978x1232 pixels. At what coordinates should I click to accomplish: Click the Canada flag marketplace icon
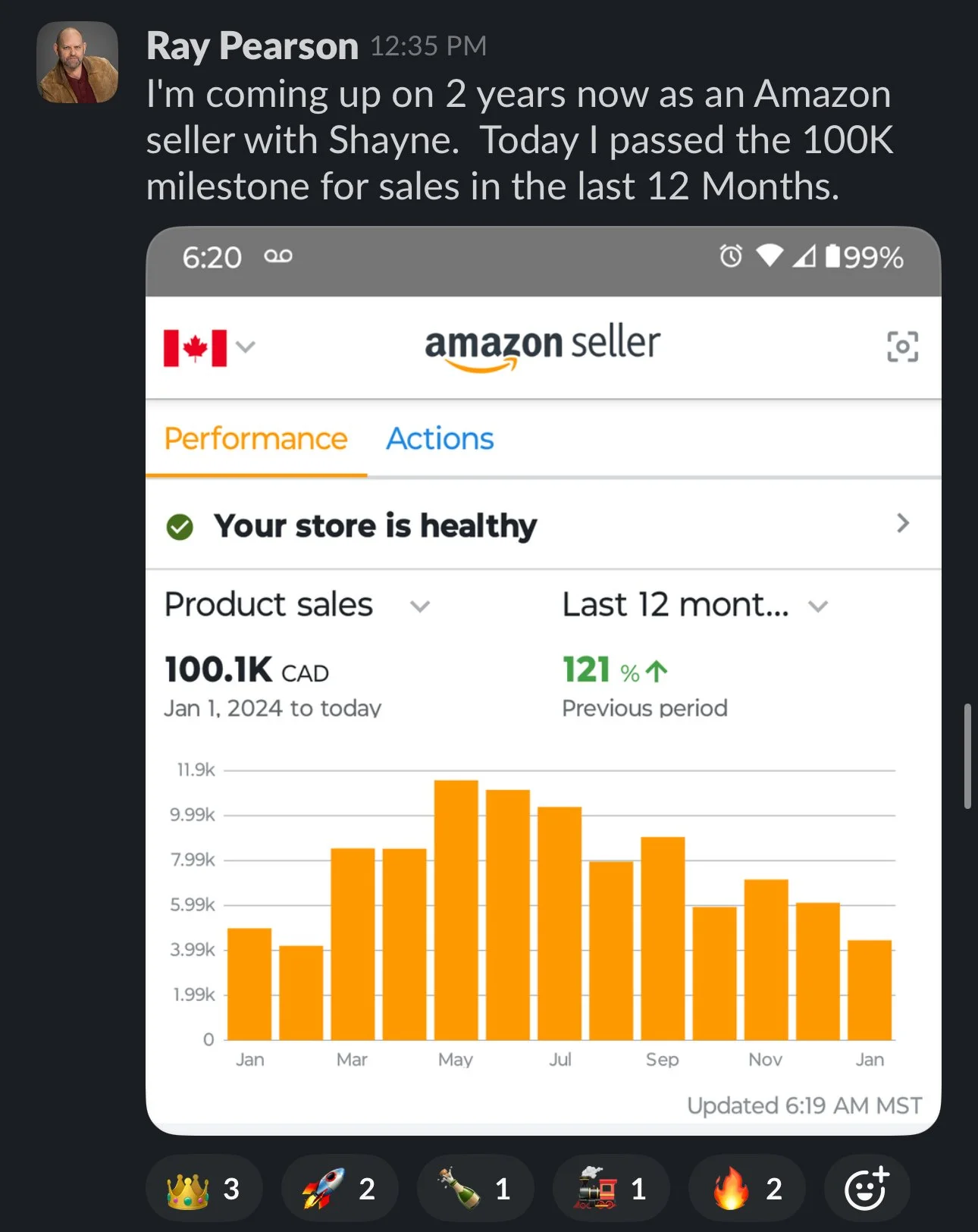pyautogui.click(x=195, y=348)
